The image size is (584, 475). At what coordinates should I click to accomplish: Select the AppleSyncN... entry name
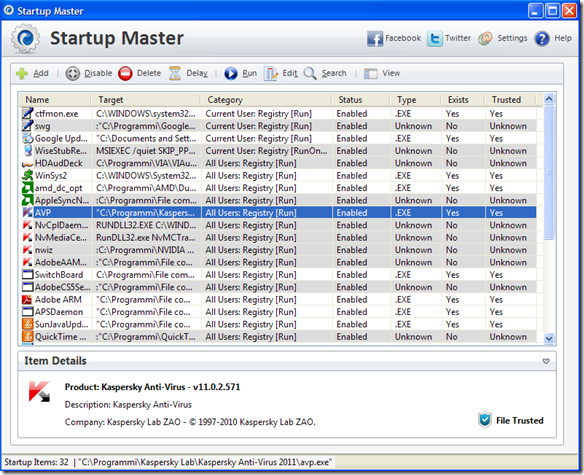point(62,200)
